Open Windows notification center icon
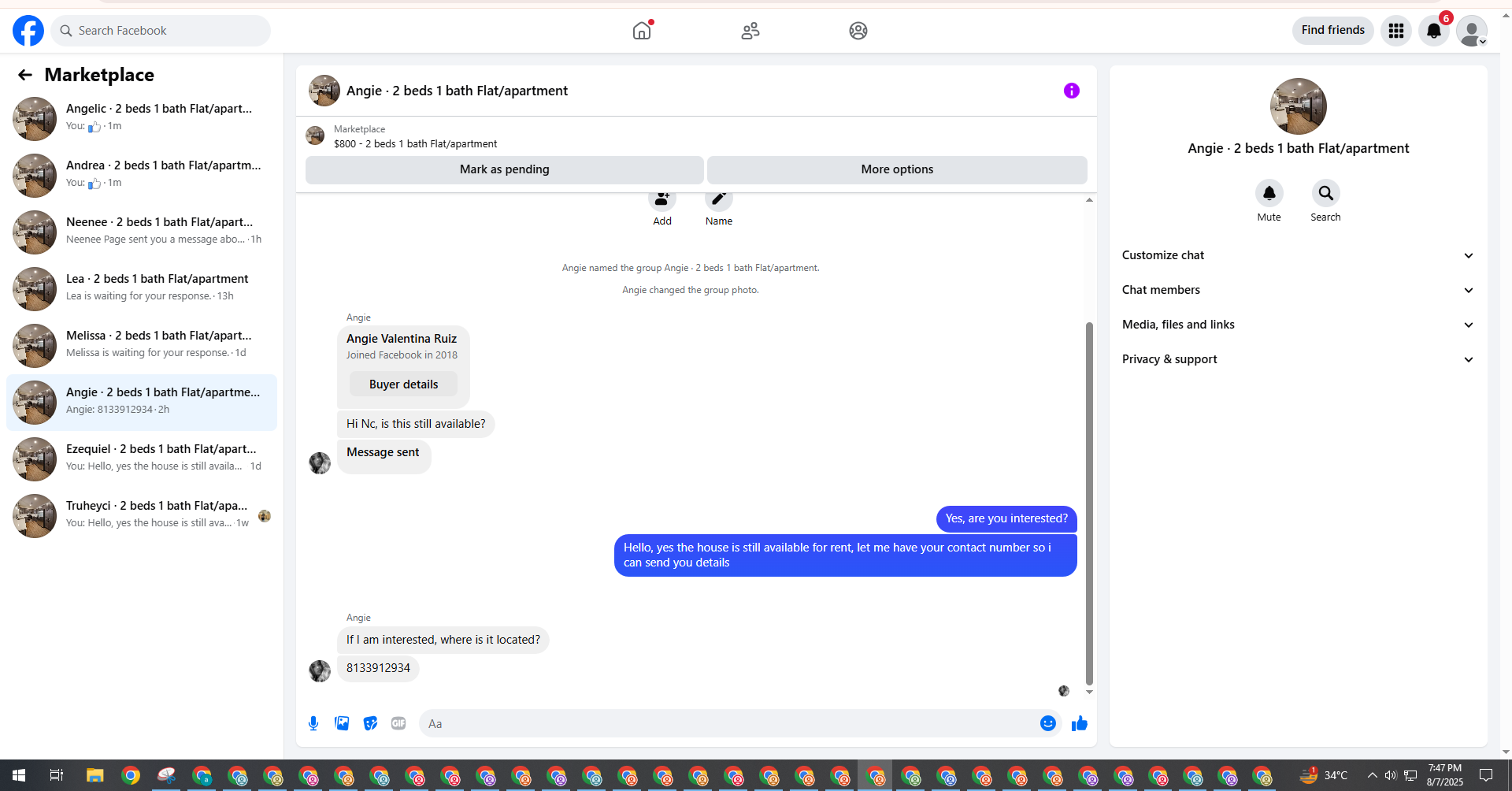Viewport: 1512px width, 791px height. [x=1486, y=776]
